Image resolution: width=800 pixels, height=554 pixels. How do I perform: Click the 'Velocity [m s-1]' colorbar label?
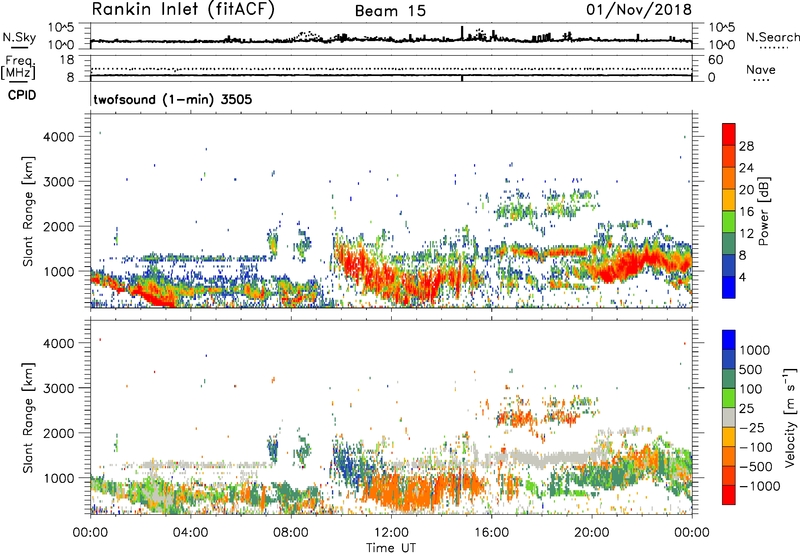point(790,417)
